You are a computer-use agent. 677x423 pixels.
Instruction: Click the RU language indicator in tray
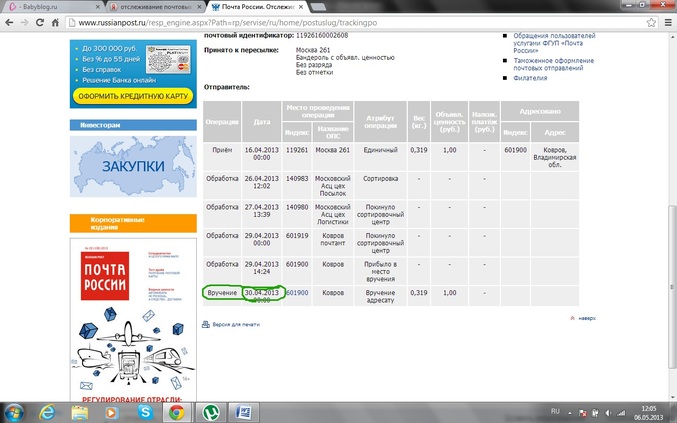click(x=556, y=411)
